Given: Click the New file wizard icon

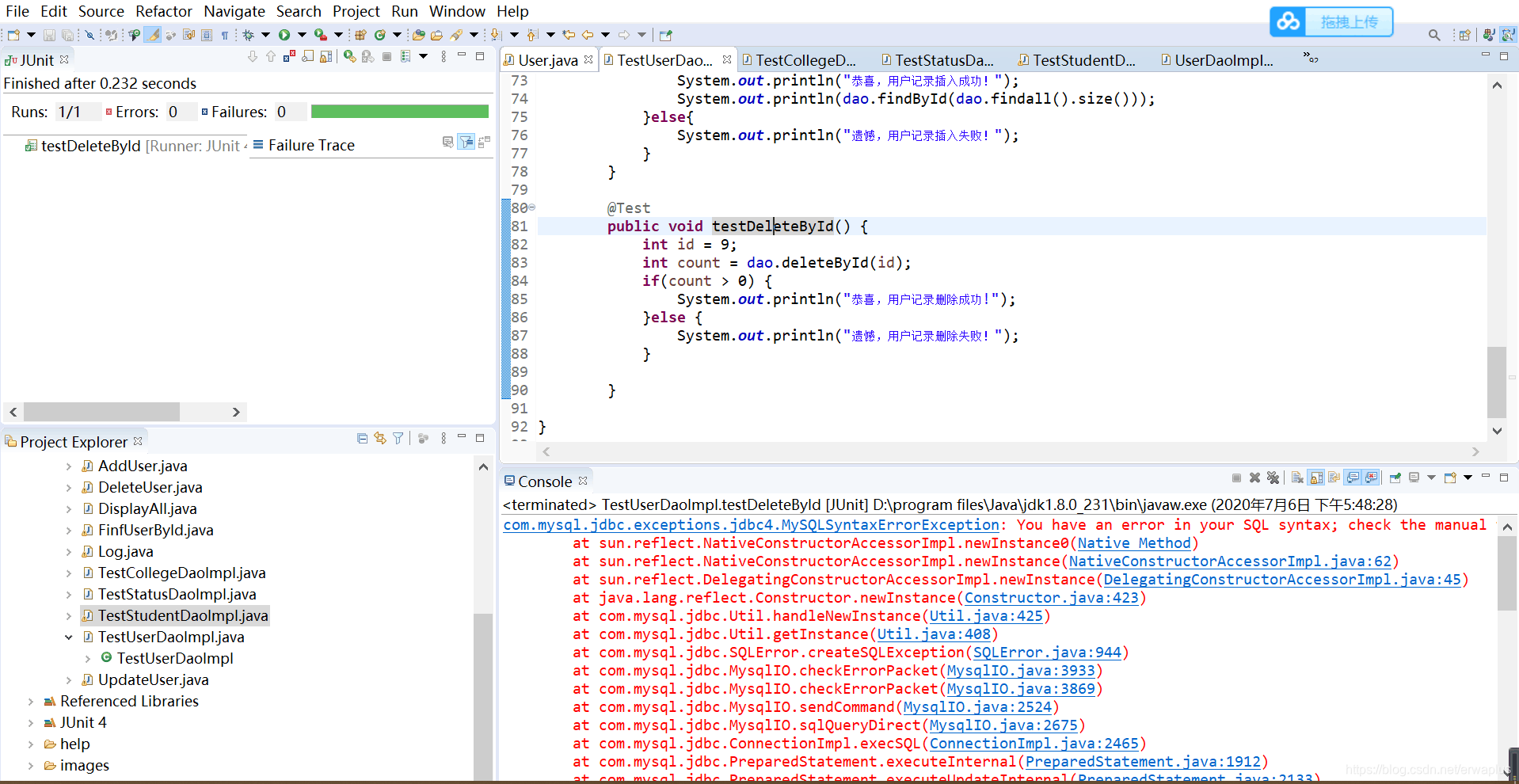Looking at the screenshot, I should point(13,35).
